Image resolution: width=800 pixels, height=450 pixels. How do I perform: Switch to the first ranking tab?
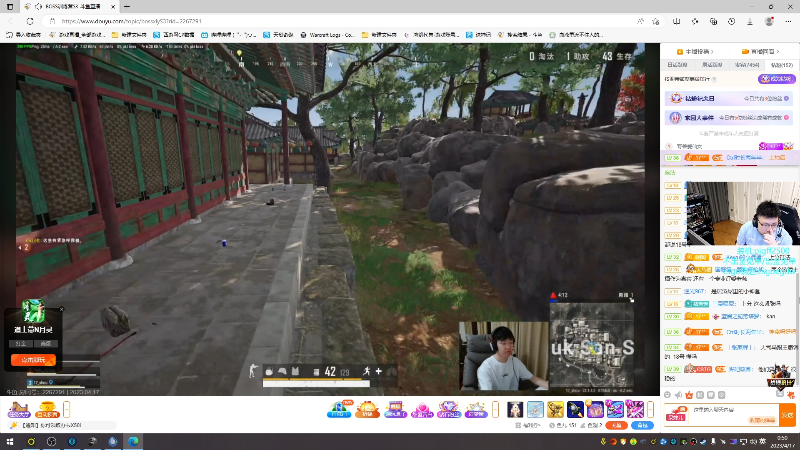click(x=677, y=65)
